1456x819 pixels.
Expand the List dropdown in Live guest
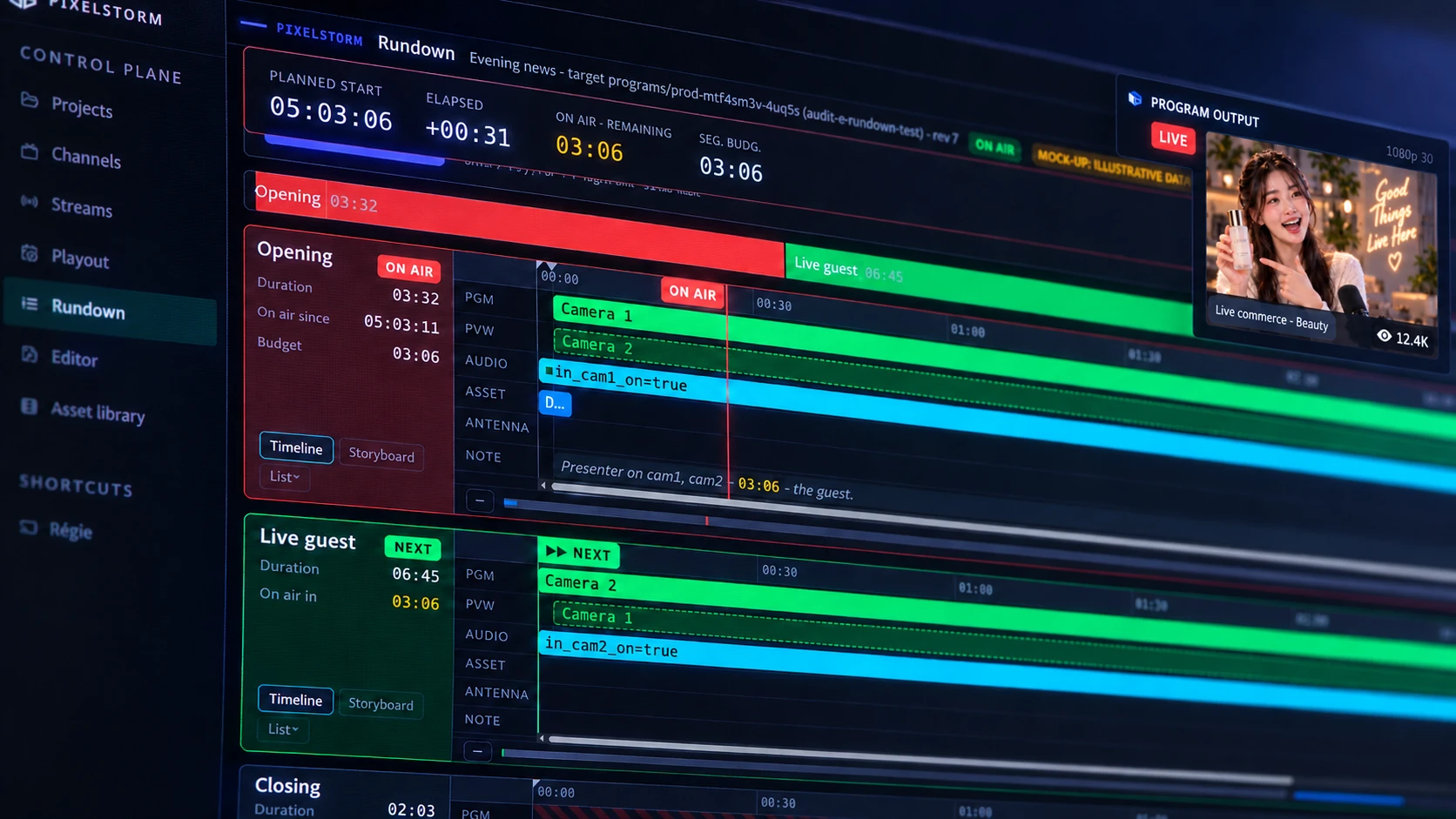click(283, 729)
